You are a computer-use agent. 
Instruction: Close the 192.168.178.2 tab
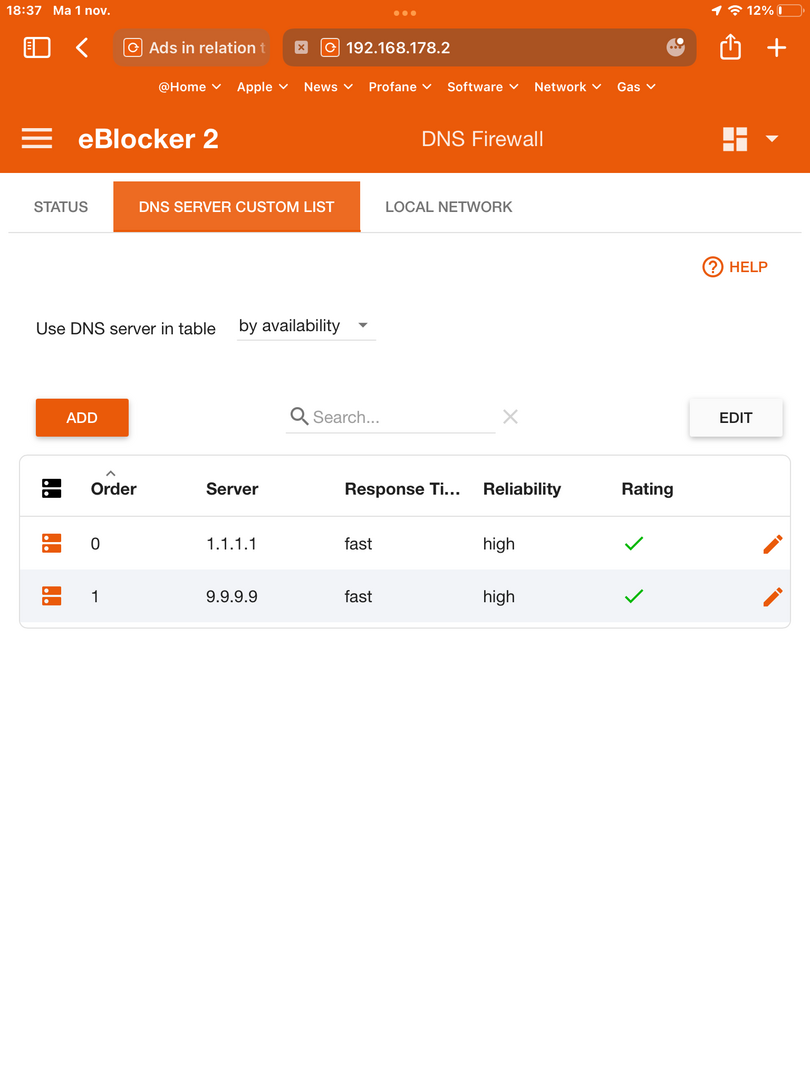(301, 48)
